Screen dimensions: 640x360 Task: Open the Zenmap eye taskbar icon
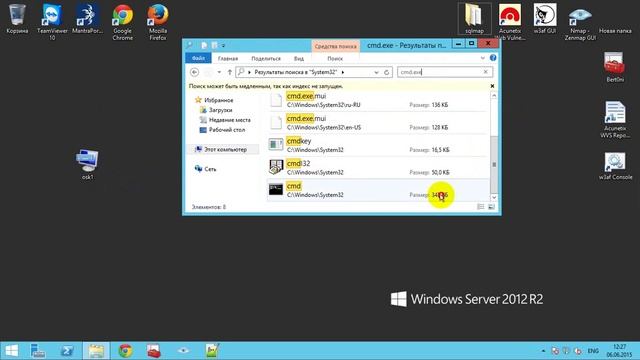coord(183,351)
